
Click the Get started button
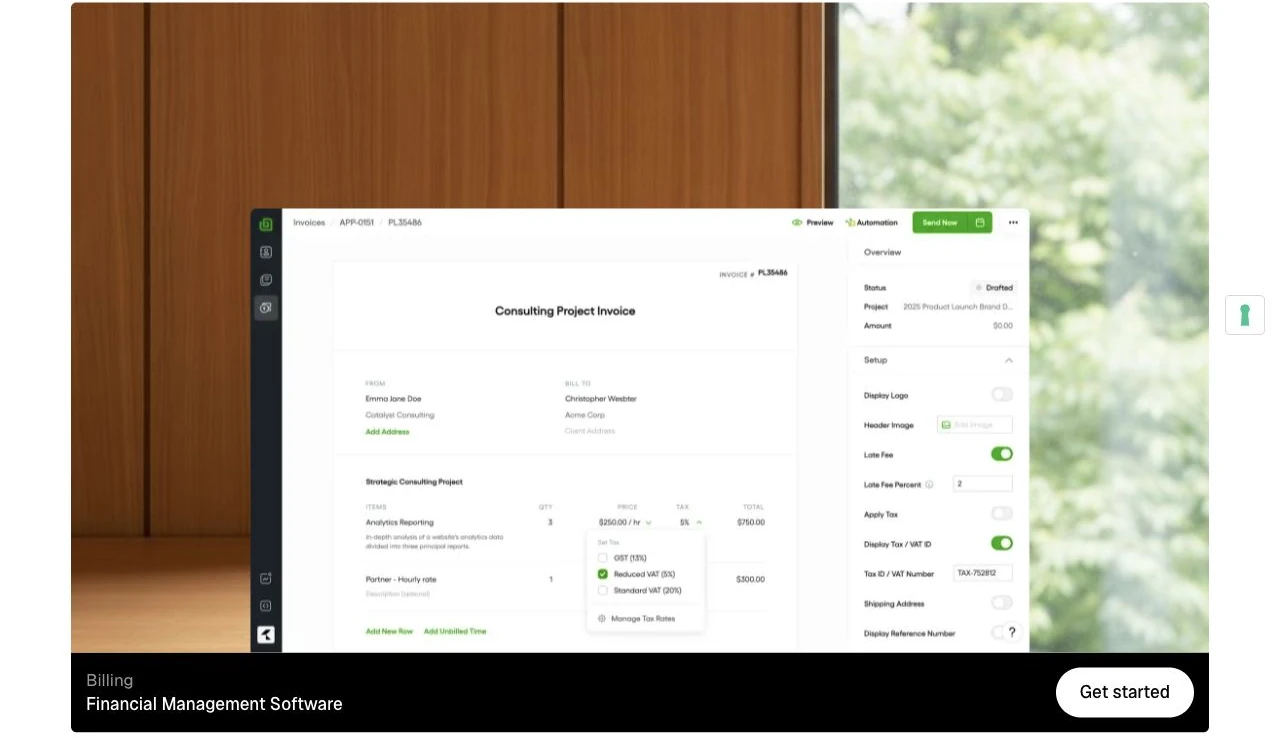click(x=1125, y=692)
